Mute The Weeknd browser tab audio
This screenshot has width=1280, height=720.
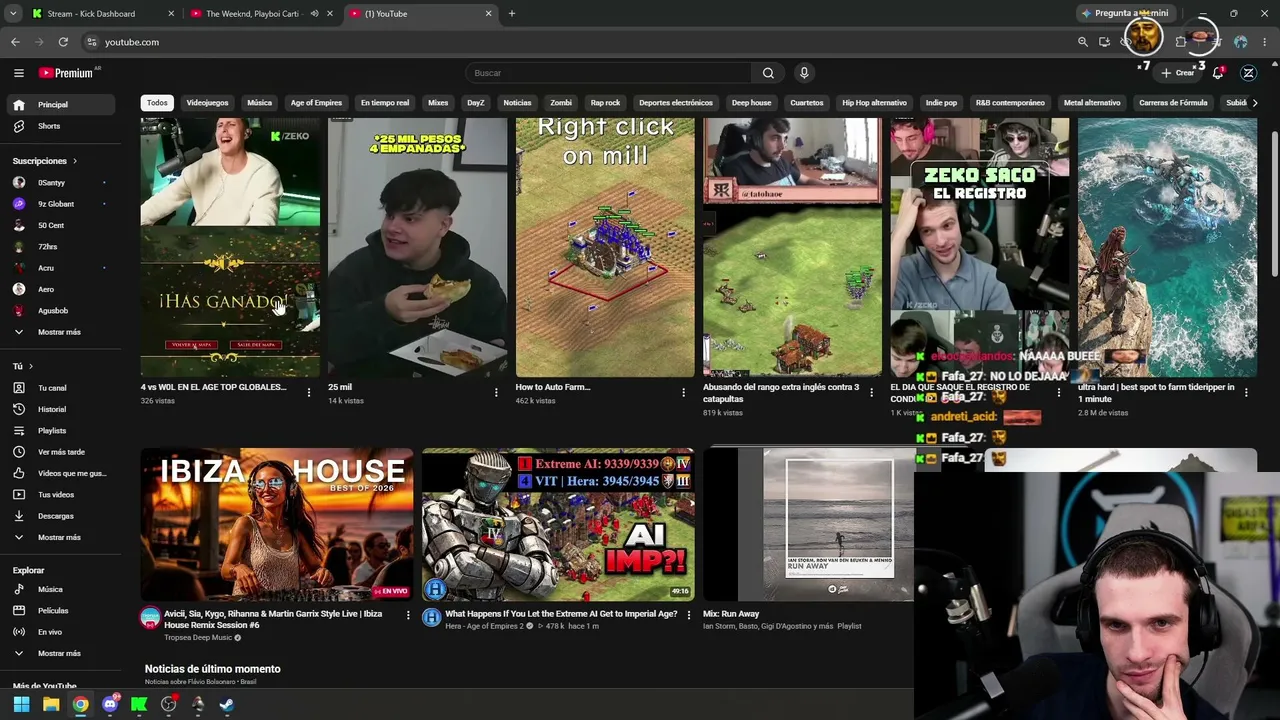(x=314, y=14)
